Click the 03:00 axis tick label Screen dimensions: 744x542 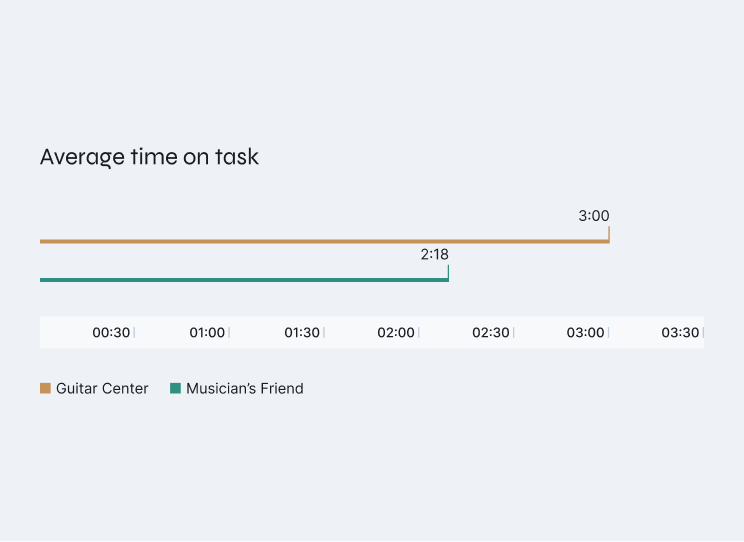tap(586, 333)
